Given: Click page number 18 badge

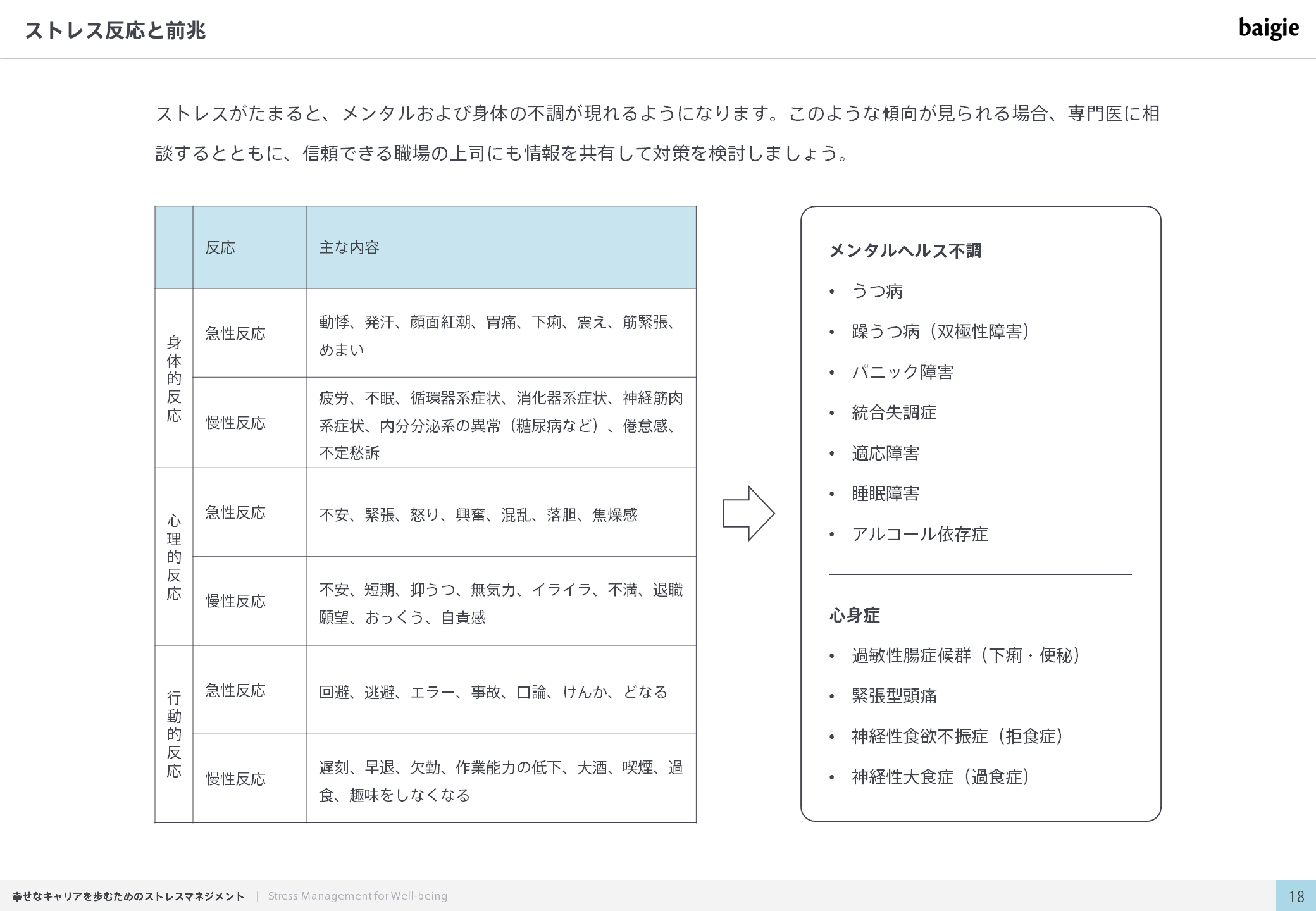Looking at the screenshot, I should [1296, 896].
